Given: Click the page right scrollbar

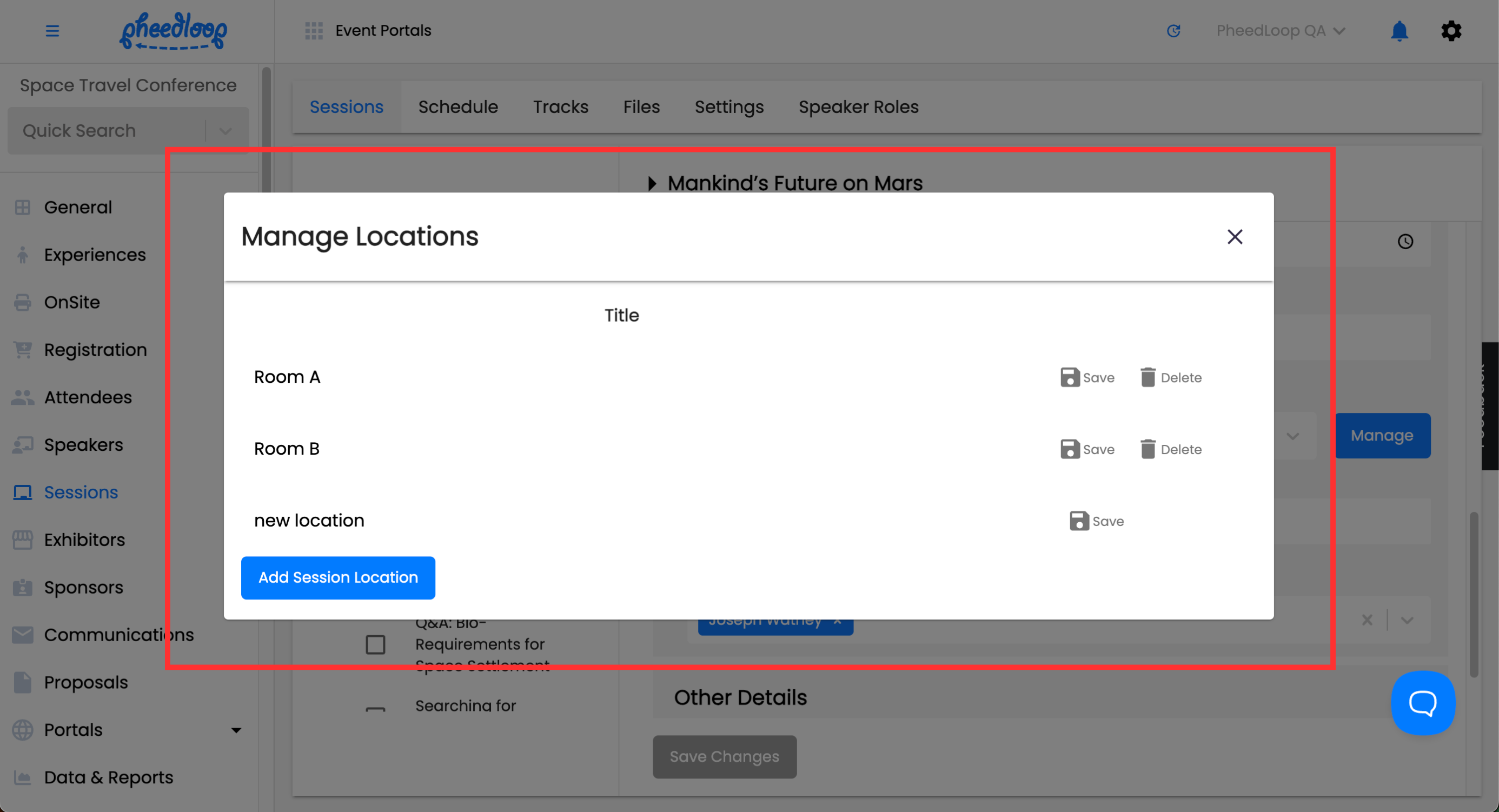Looking at the screenshot, I should click(1474, 594).
